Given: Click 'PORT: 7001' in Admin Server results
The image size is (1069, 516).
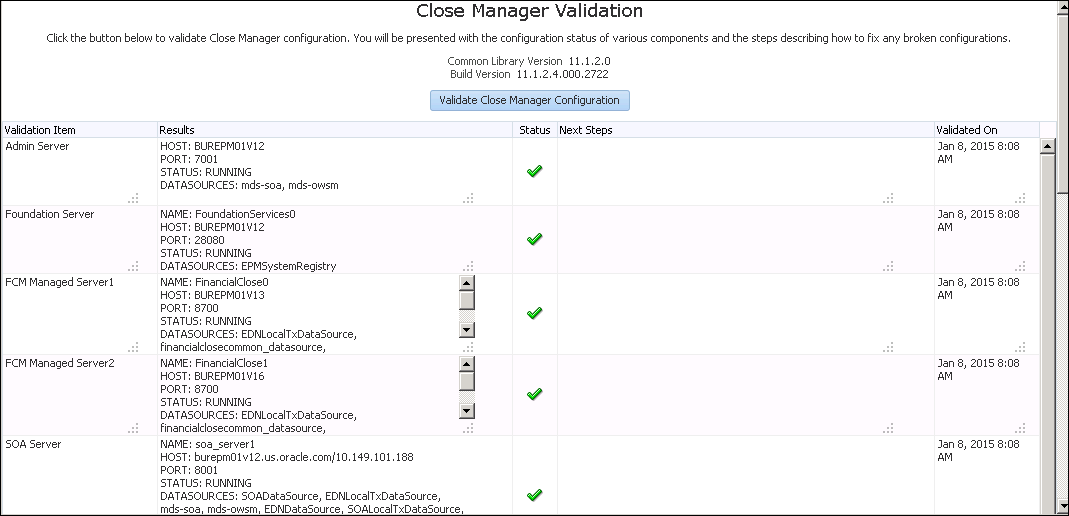Looking at the screenshot, I should (189, 159).
